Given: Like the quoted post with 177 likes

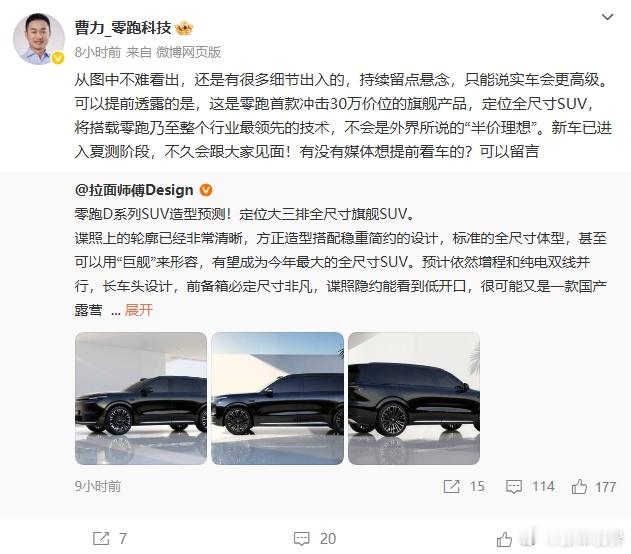Looking at the screenshot, I should click(579, 486).
